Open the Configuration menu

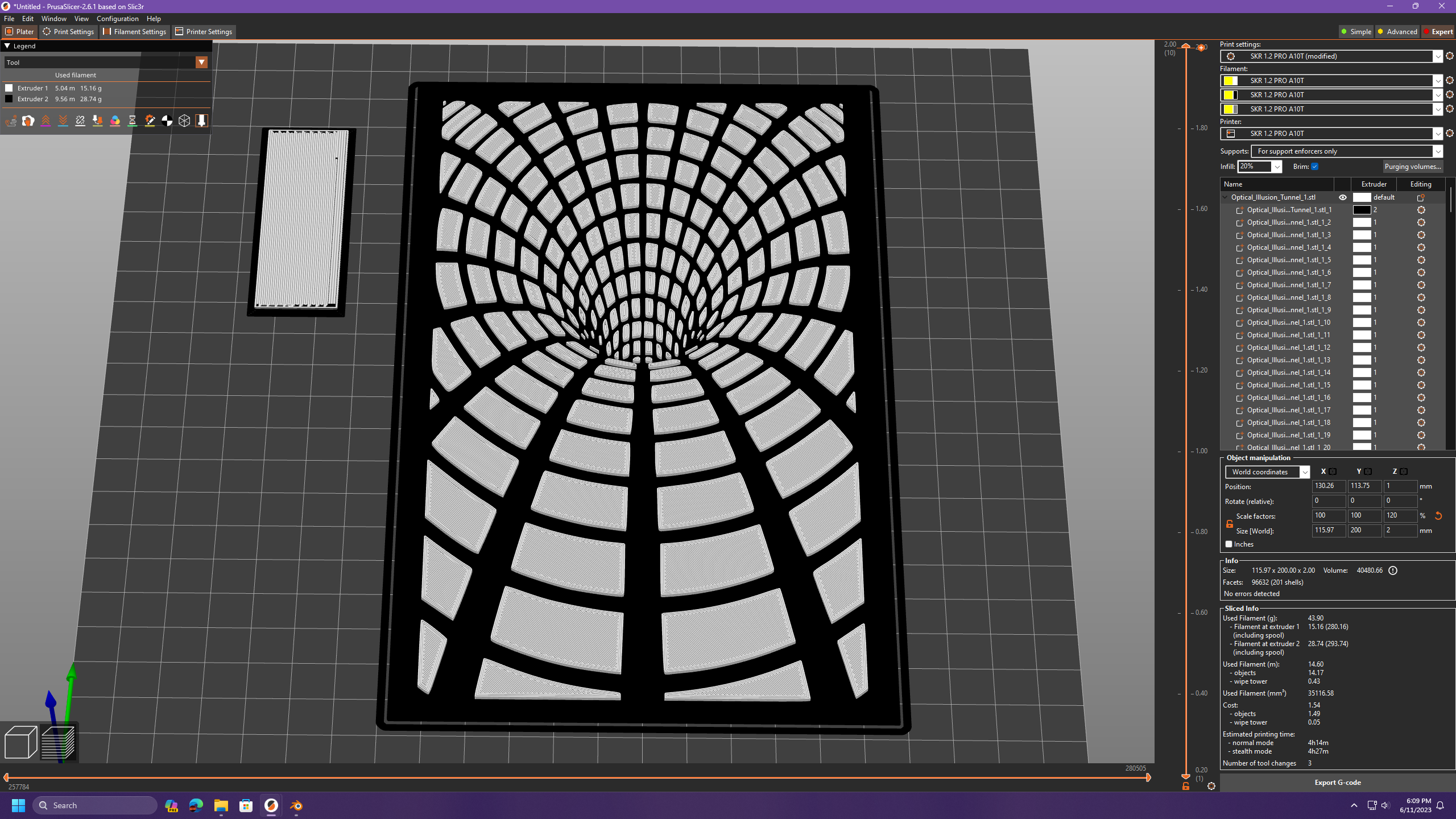pyautogui.click(x=117, y=19)
